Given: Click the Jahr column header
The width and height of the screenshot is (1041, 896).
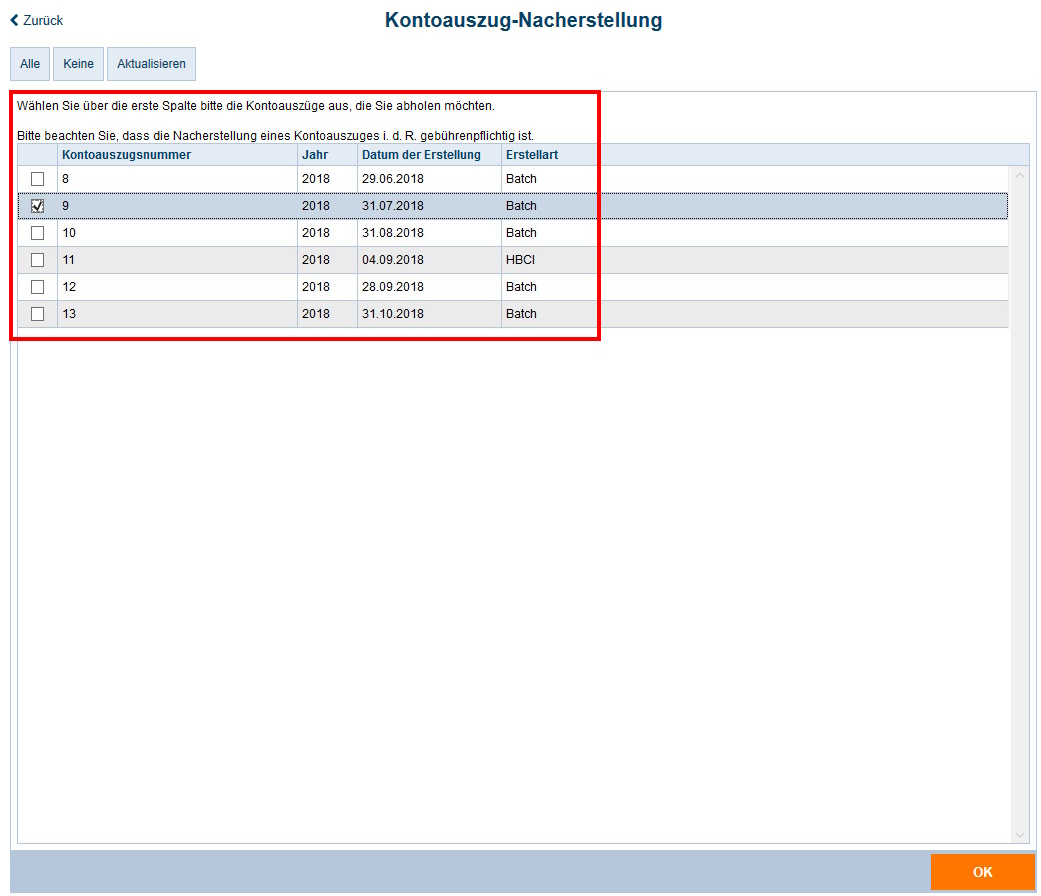Looking at the screenshot, I should click(314, 154).
